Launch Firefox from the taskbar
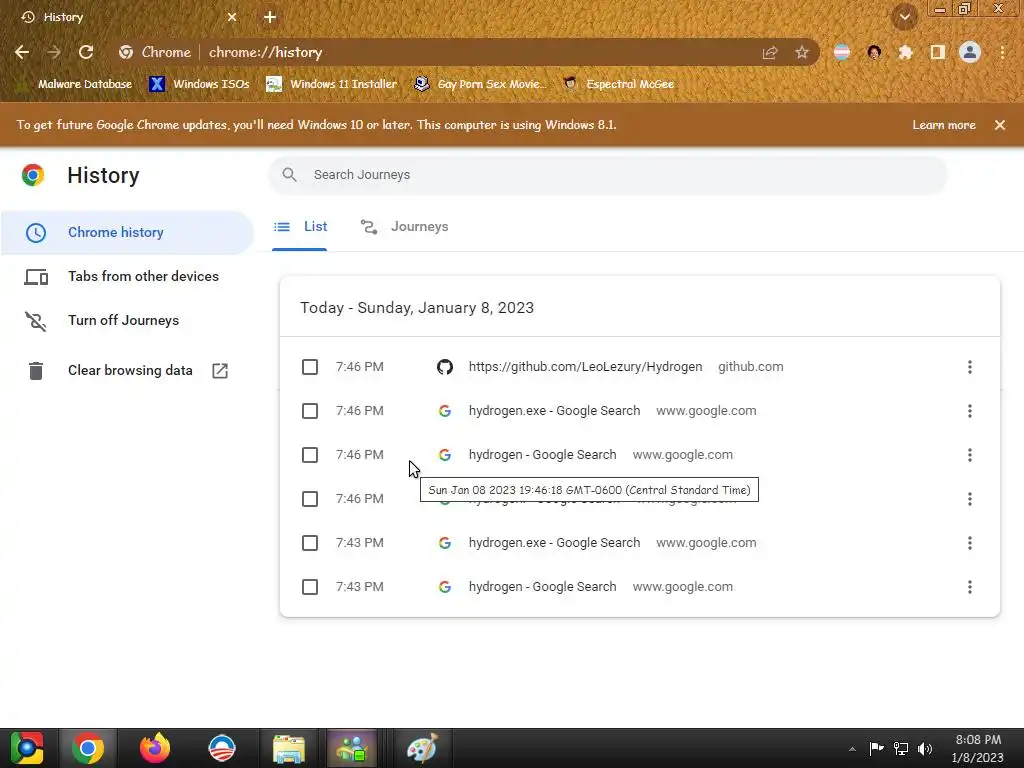Screen dimensions: 1024x768 click(155, 748)
